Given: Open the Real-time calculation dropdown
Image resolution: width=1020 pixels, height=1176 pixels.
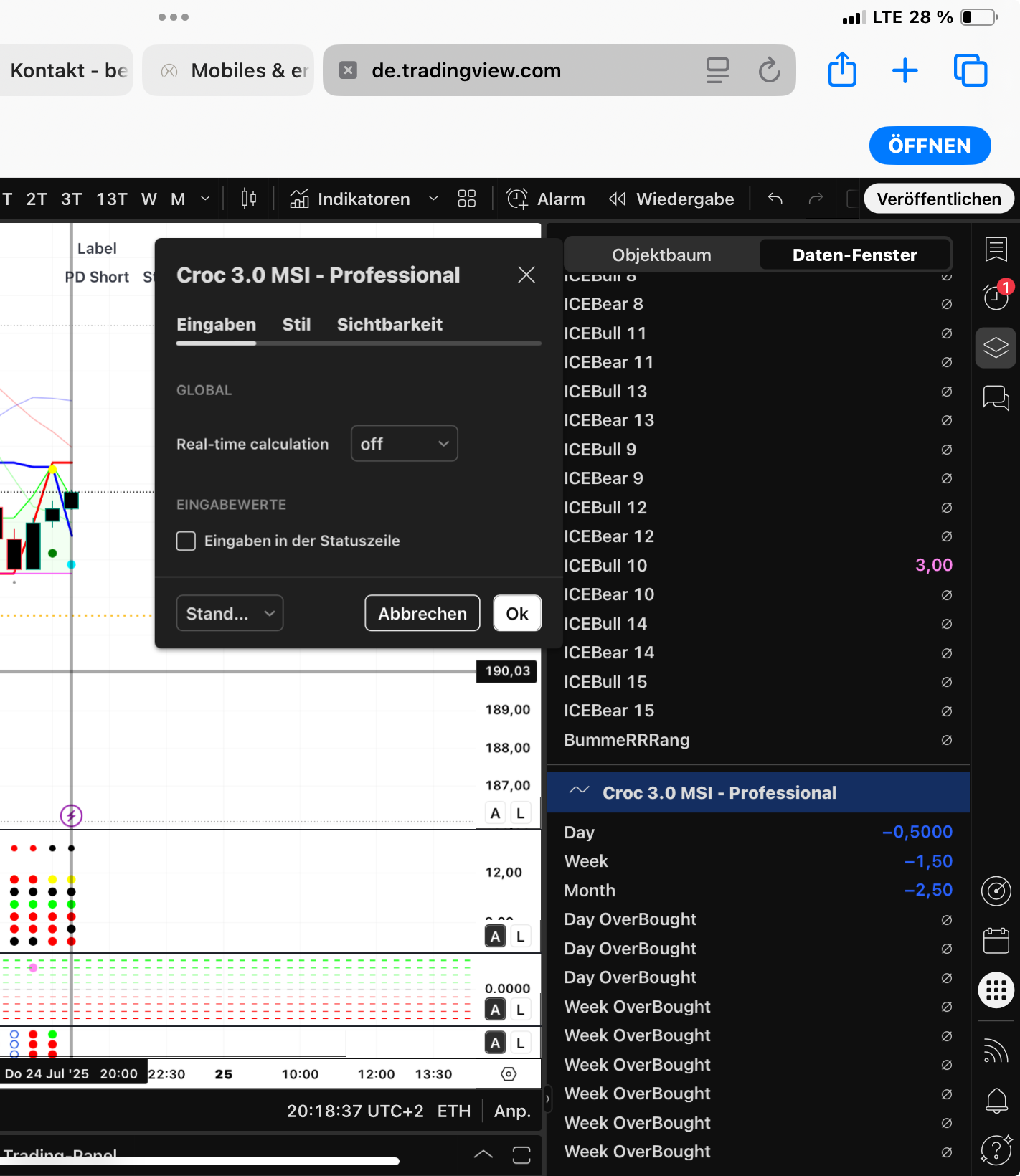Looking at the screenshot, I should point(404,444).
